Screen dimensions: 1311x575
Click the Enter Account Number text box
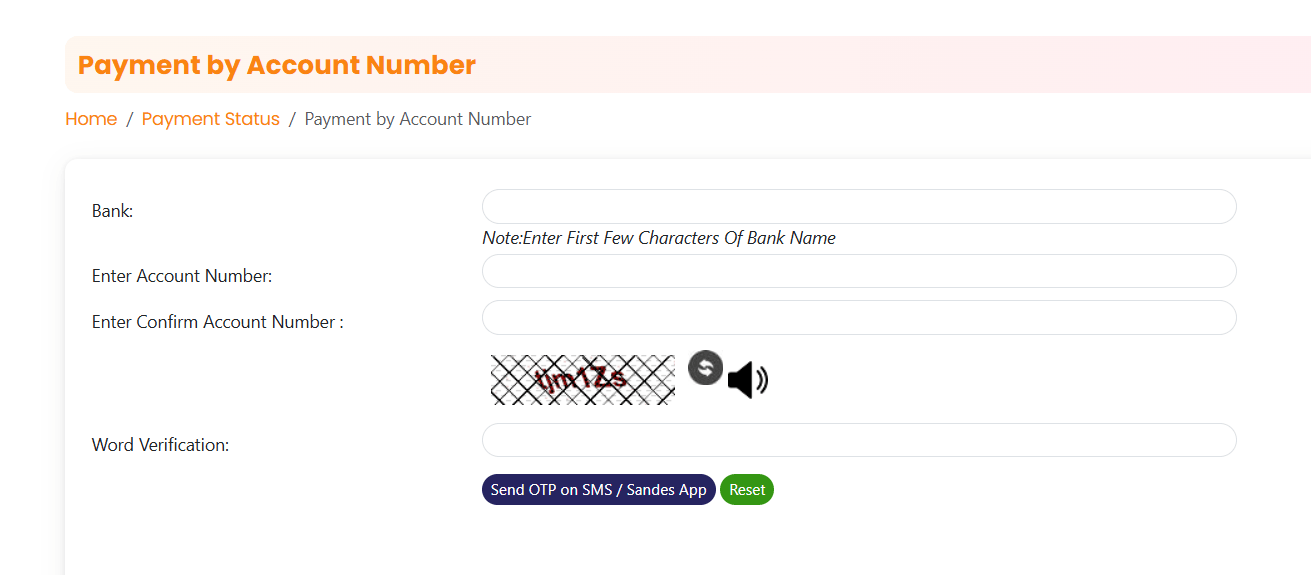click(x=859, y=271)
